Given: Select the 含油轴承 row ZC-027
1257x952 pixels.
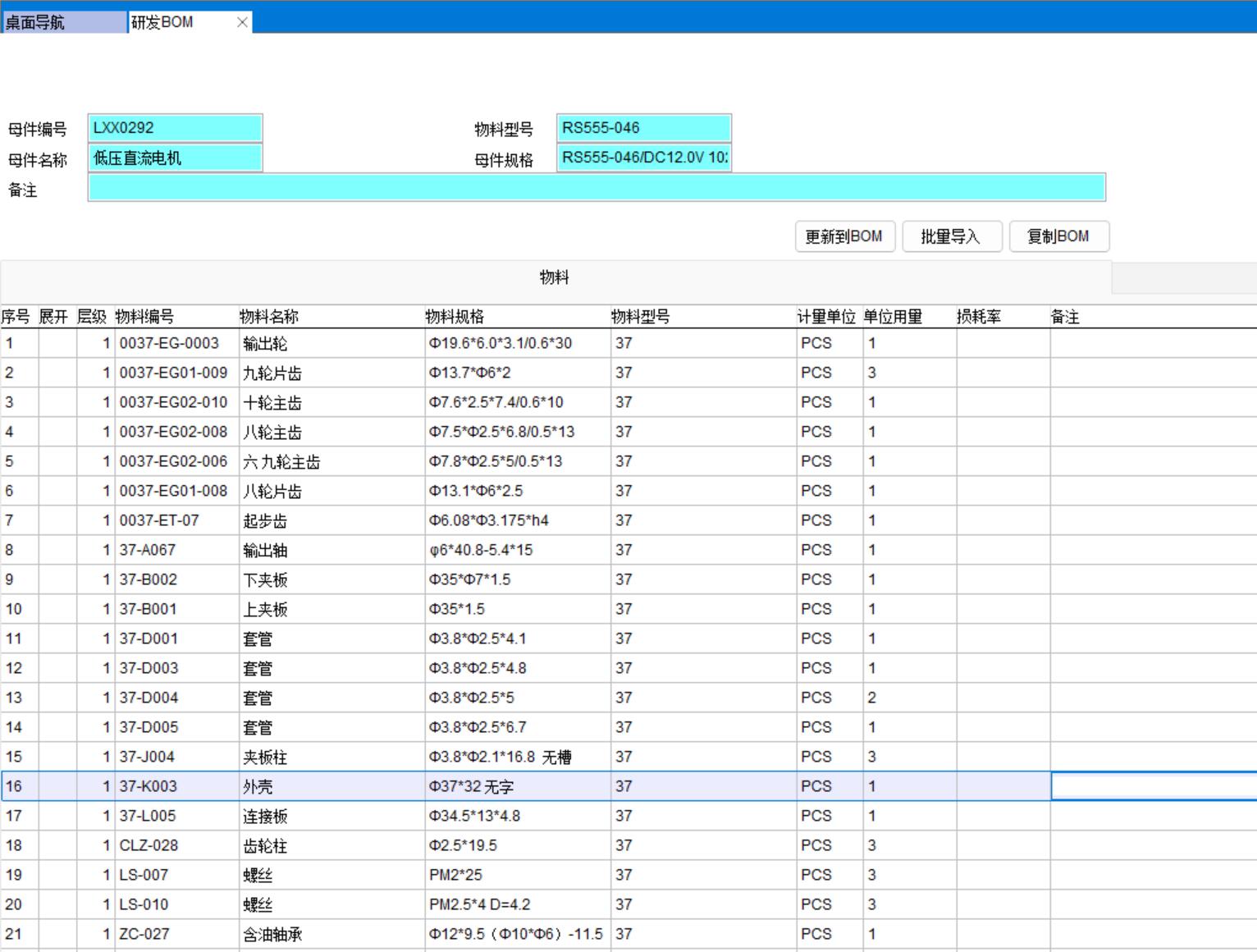Looking at the screenshot, I should [272, 934].
